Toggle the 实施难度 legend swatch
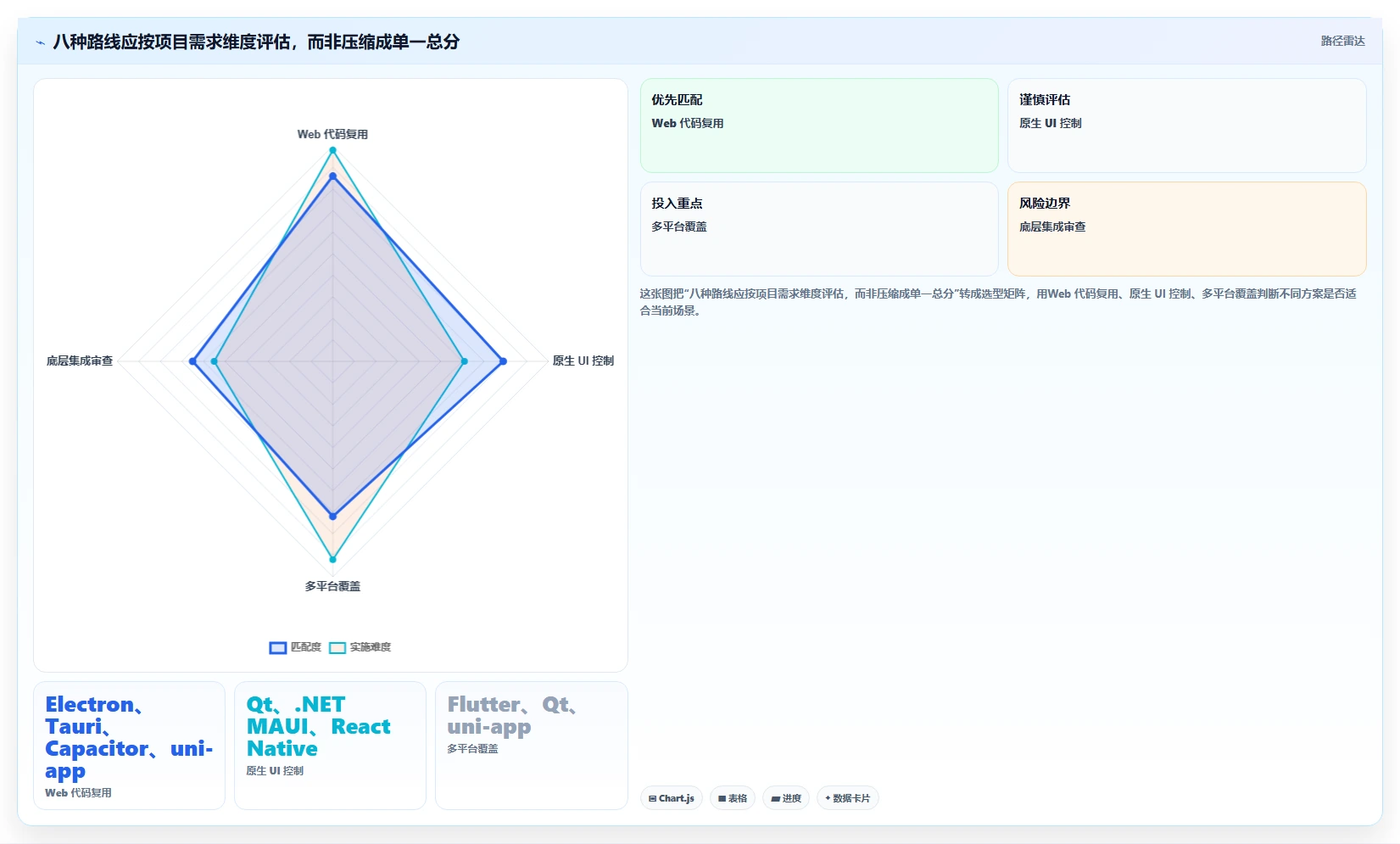This screenshot has height=844, width=1400. tap(337, 648)
